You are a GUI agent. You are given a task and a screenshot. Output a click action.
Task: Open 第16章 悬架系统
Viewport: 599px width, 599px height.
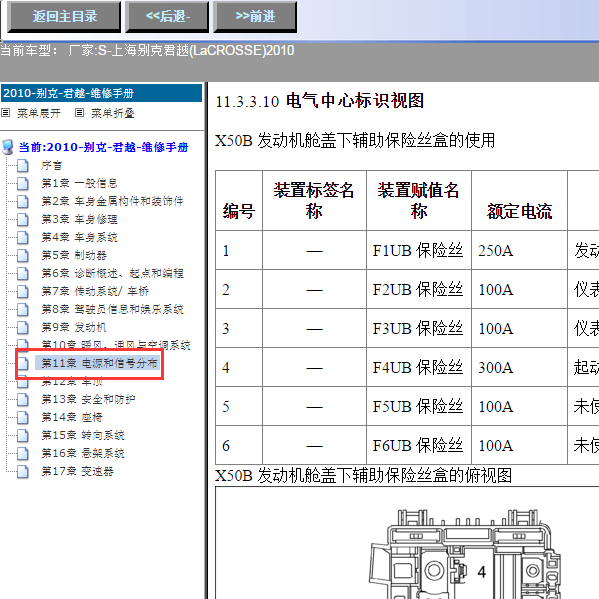pyautogui.click(x=83, y=453)
